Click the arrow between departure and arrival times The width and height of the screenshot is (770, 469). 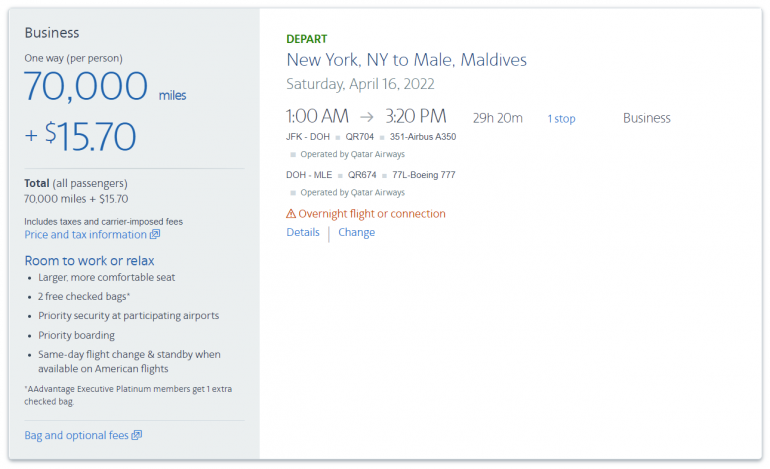tap(367, 118)
